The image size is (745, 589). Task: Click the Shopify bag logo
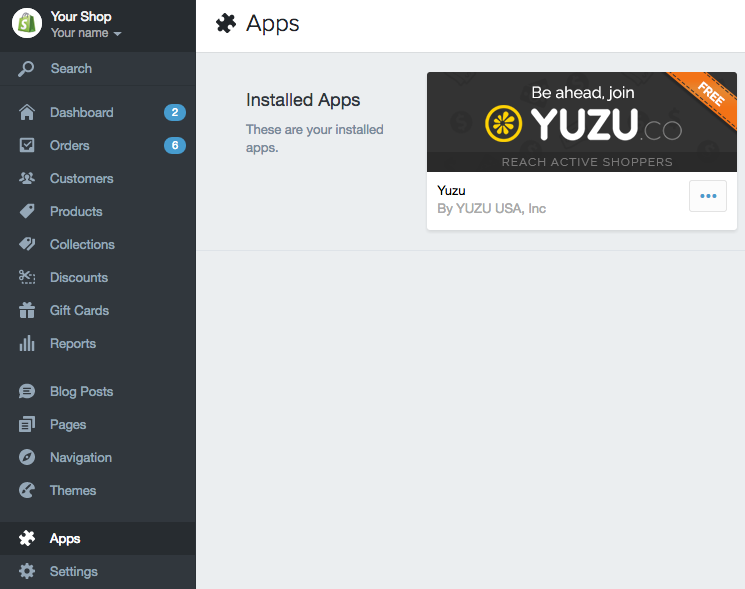27,23
